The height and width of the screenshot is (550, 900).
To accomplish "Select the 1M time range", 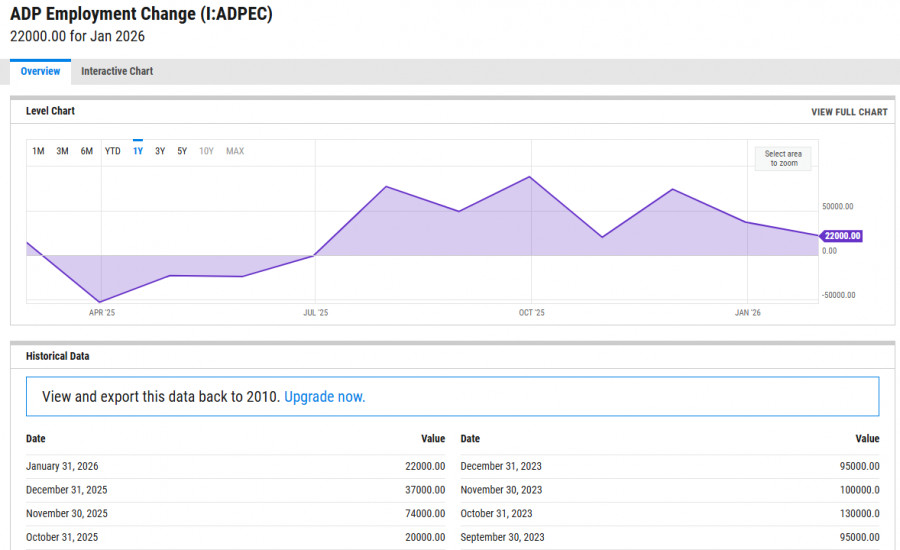I will pos(38,151).
